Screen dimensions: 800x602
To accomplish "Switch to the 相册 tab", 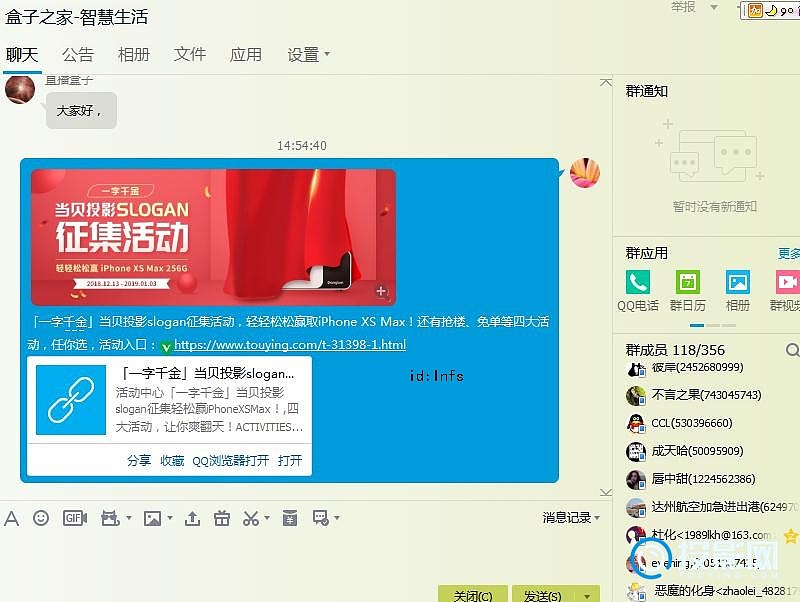I will pos(134,55).
